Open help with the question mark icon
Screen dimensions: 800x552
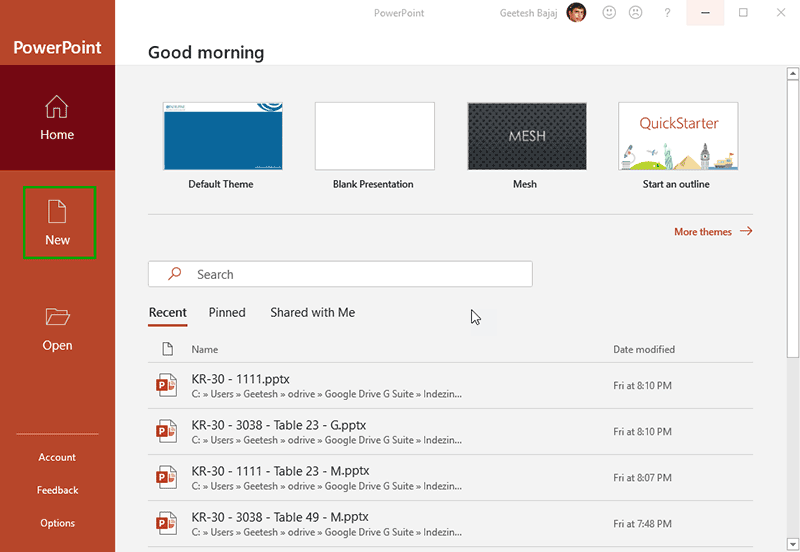667,13
